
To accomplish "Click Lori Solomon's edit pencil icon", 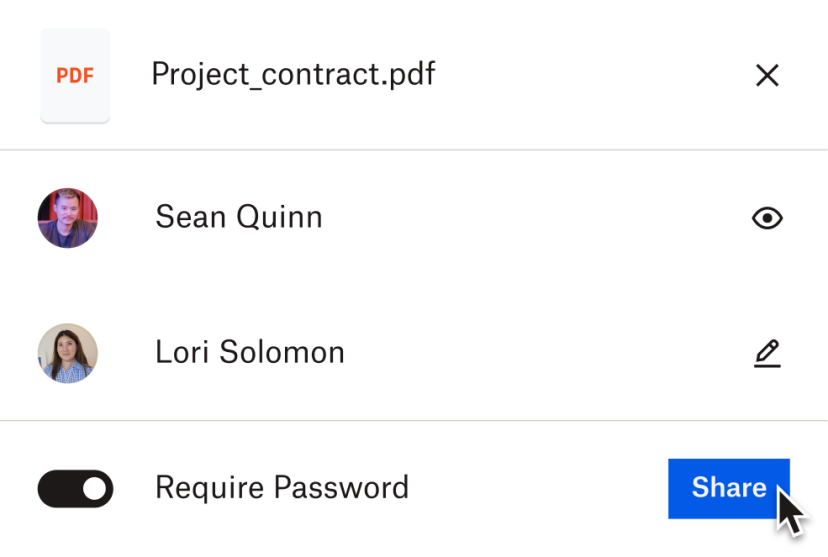I will [x=767, y=353].
